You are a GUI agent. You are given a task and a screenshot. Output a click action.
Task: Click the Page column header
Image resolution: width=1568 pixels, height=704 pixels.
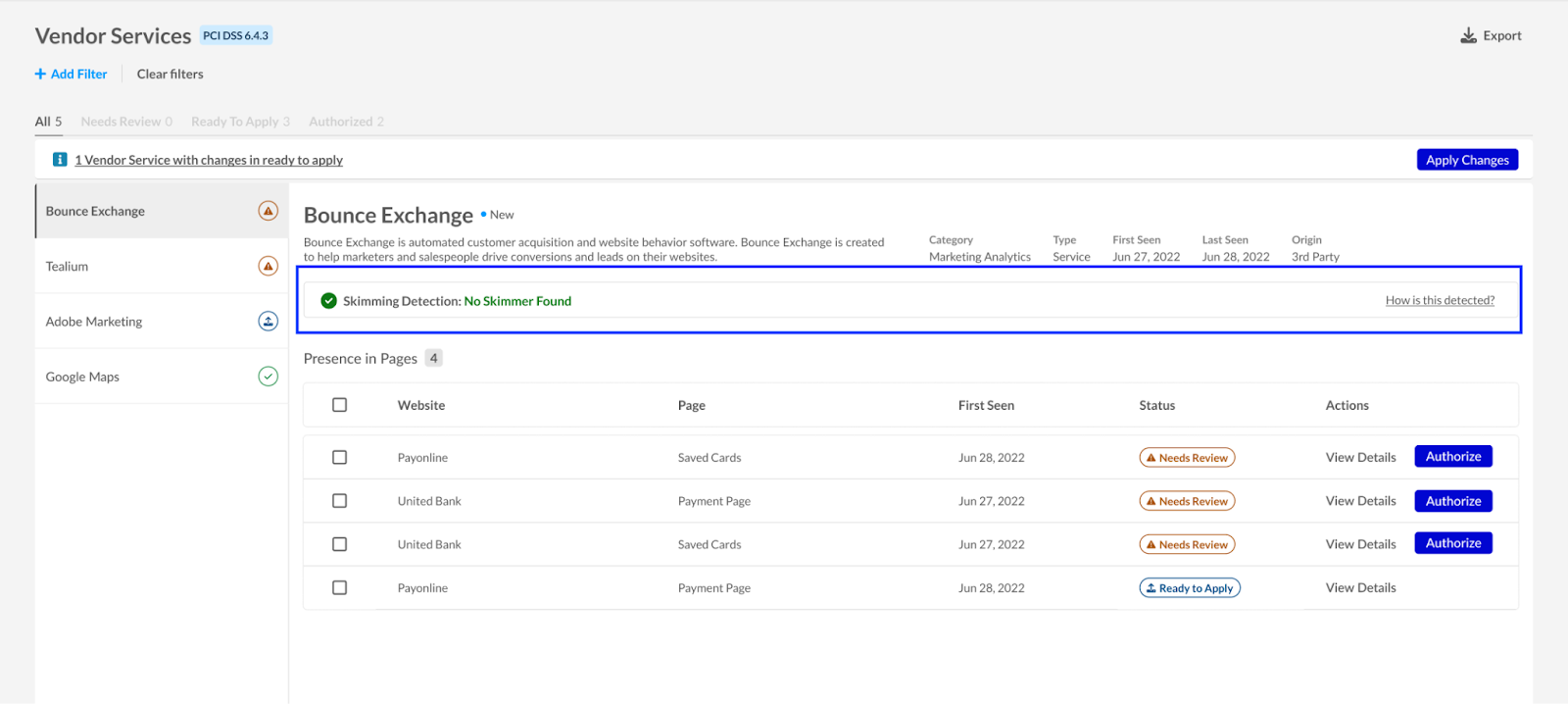tap(692, 406)
